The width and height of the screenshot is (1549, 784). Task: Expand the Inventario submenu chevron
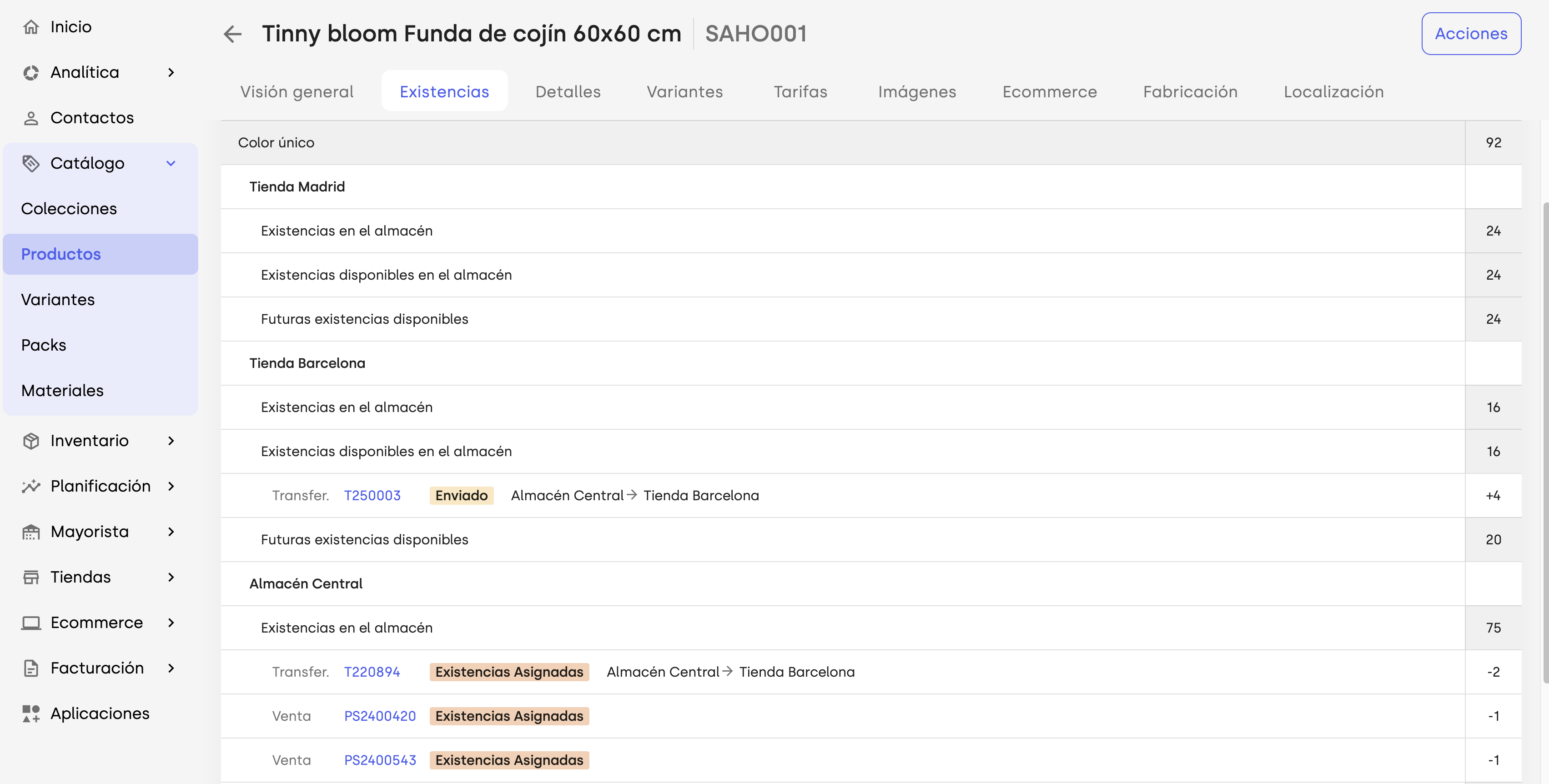[x=171, y=441]
